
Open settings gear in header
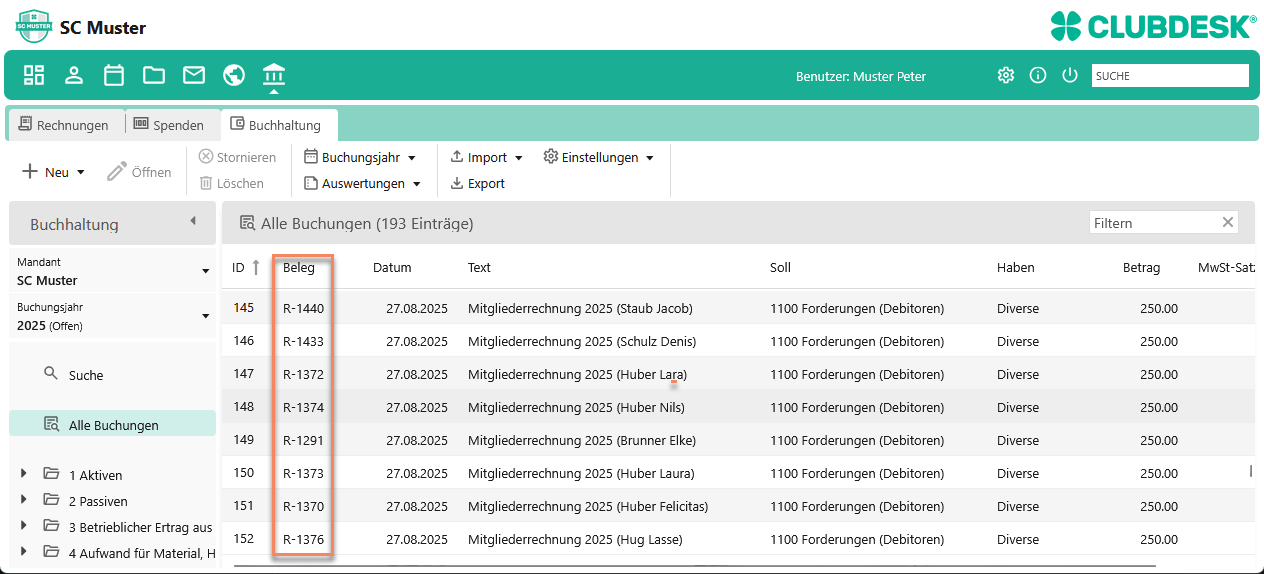point(1006,75)
